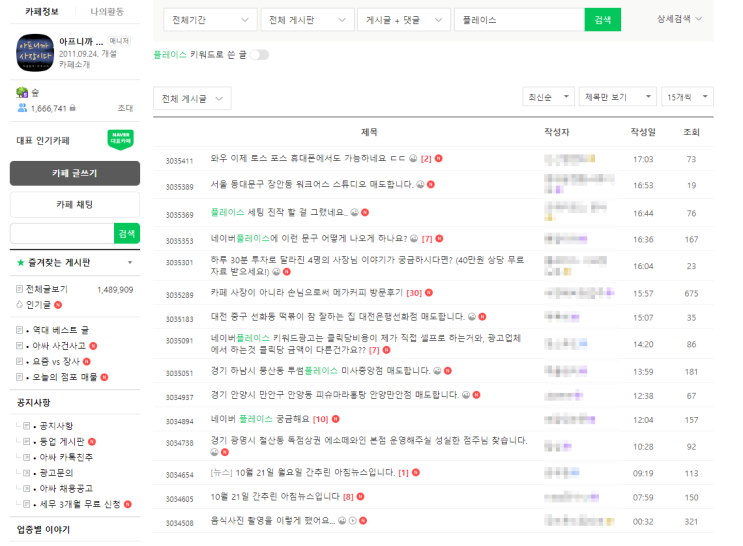Click the 작성자 column header
Image resolution: width=743 pixels, height=546 pixels.
[x=556, y=132]
